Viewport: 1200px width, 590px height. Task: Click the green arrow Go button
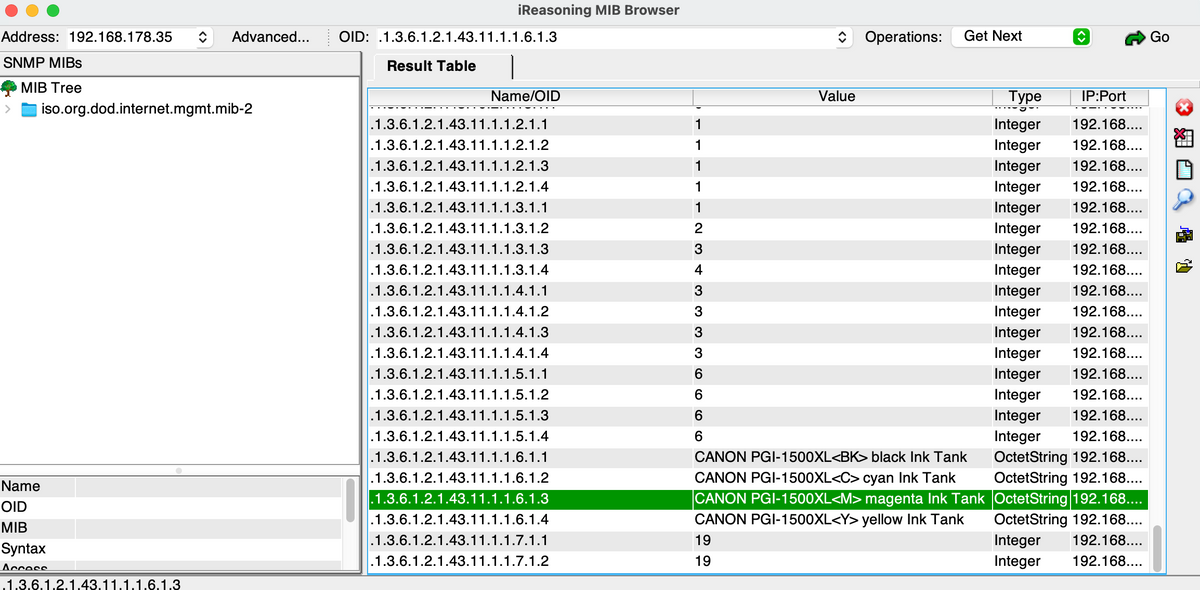(x=1147, y=37)
